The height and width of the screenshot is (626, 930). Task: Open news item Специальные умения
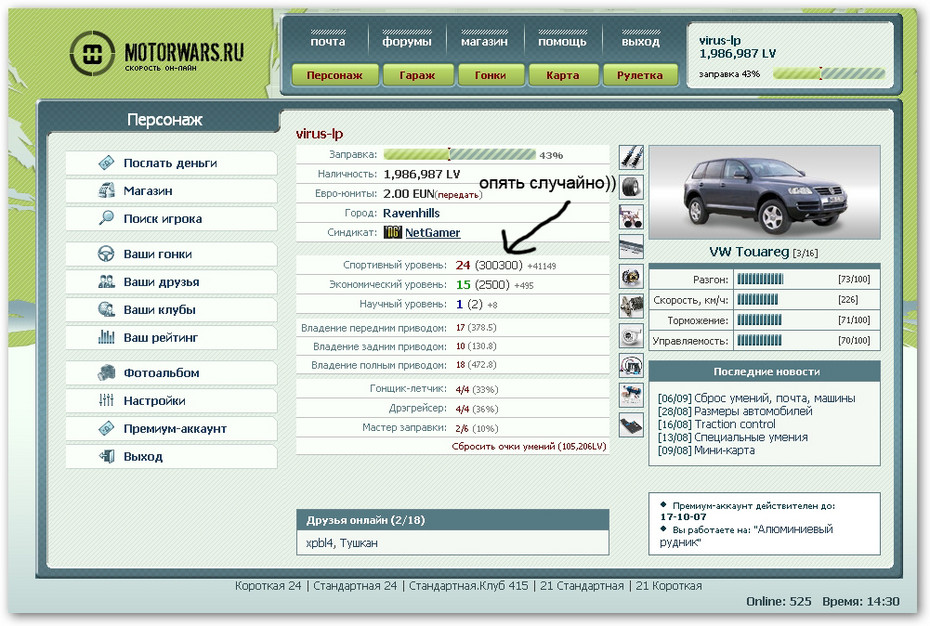pos(751,437)
